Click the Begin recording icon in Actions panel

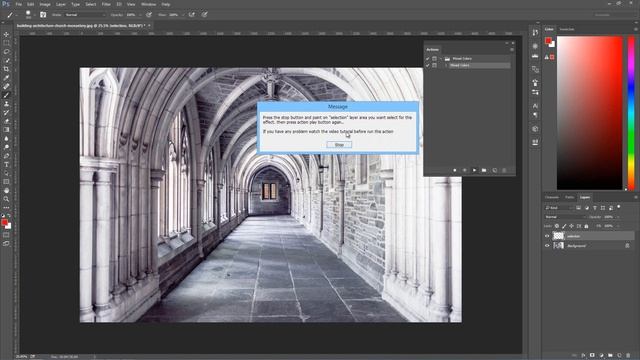coord(464,170)
